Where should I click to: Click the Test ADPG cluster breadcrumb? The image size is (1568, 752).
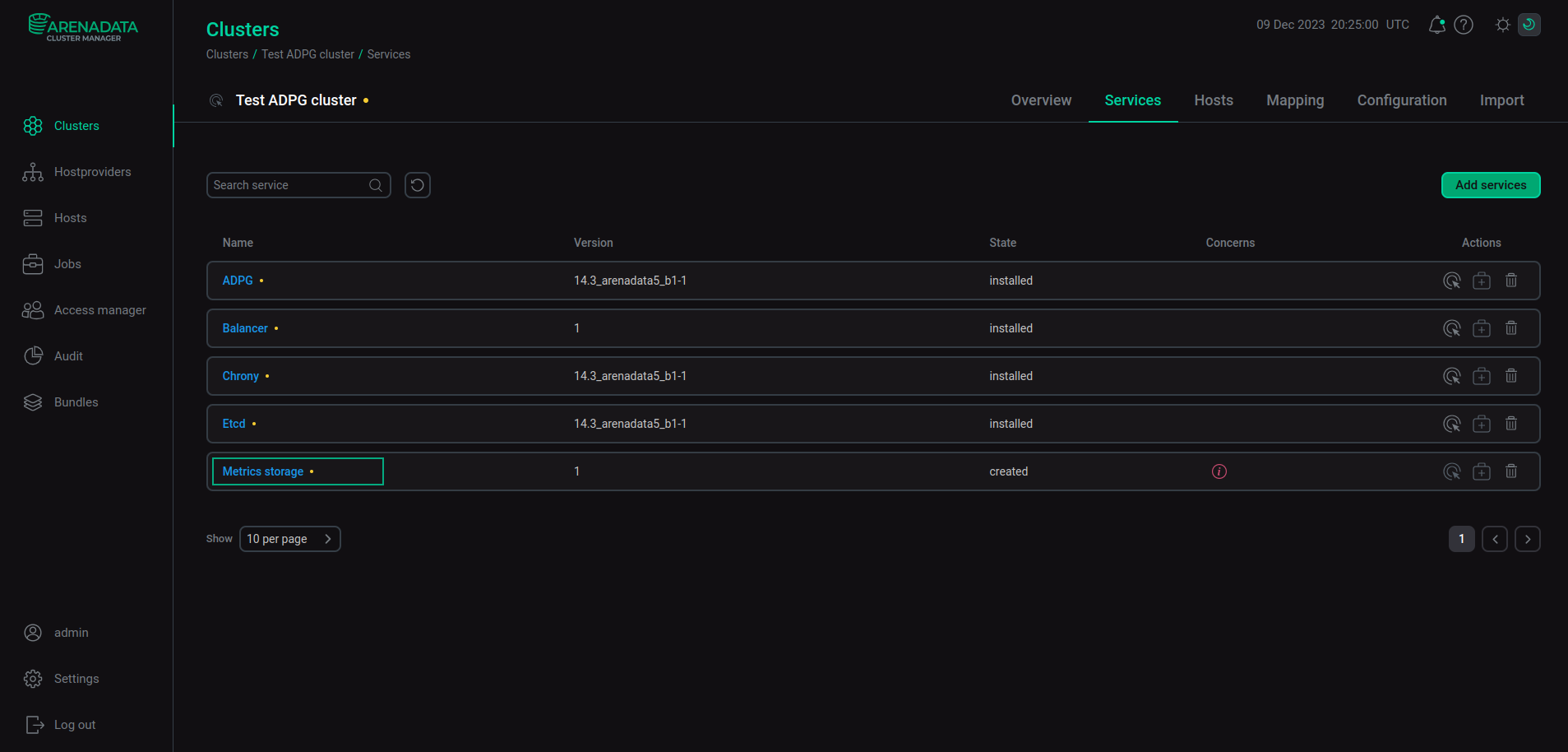(308, 54)
